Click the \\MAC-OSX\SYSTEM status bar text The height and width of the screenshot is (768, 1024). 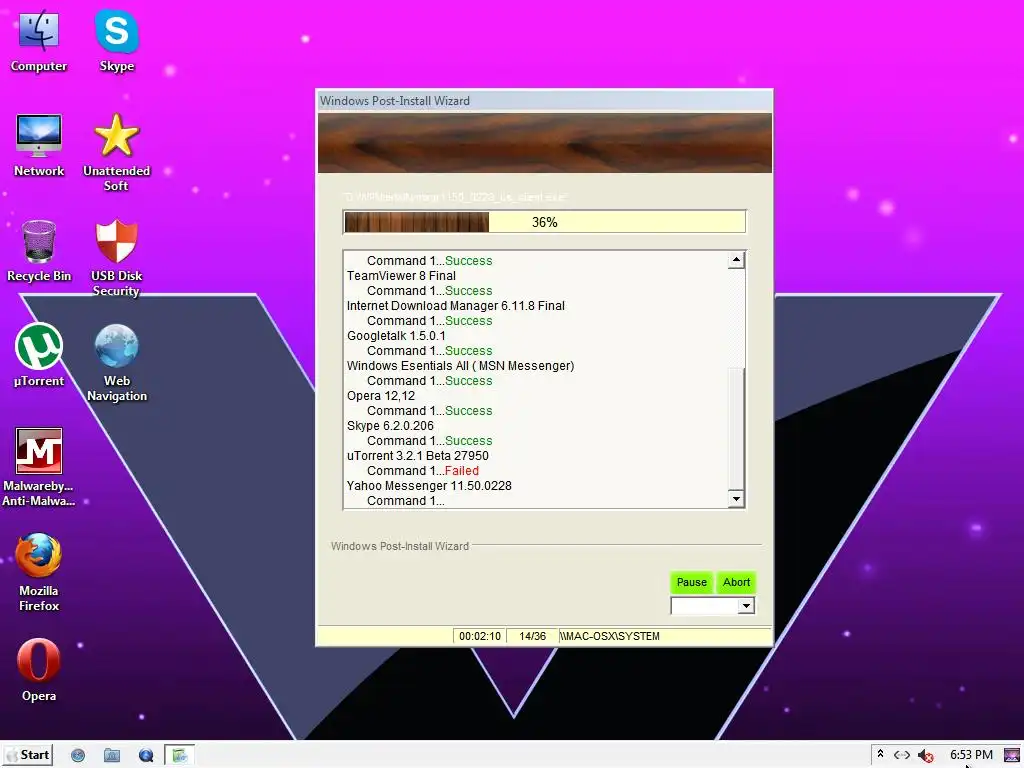tap(609, 636)
